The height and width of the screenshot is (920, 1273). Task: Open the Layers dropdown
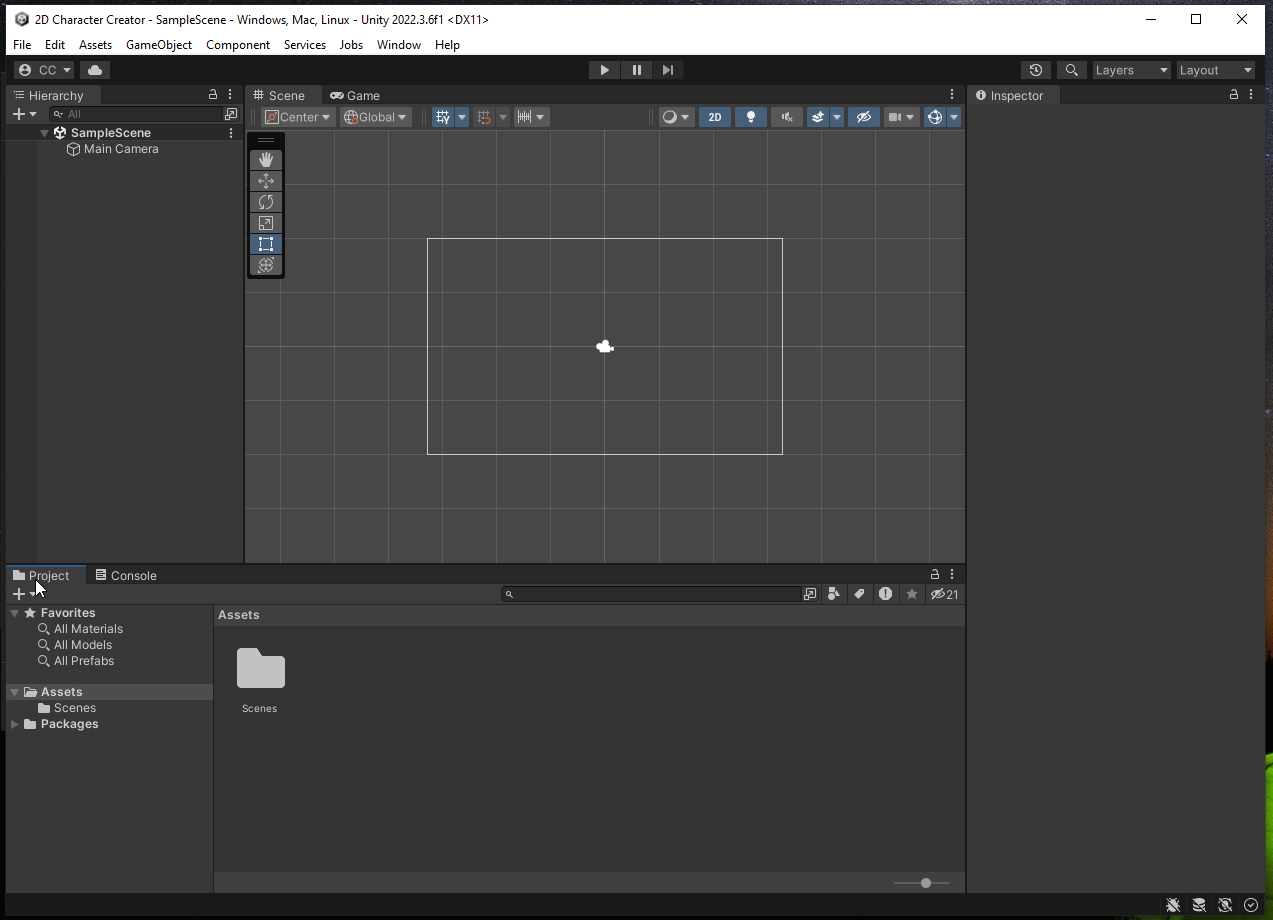click(1130, 70)
